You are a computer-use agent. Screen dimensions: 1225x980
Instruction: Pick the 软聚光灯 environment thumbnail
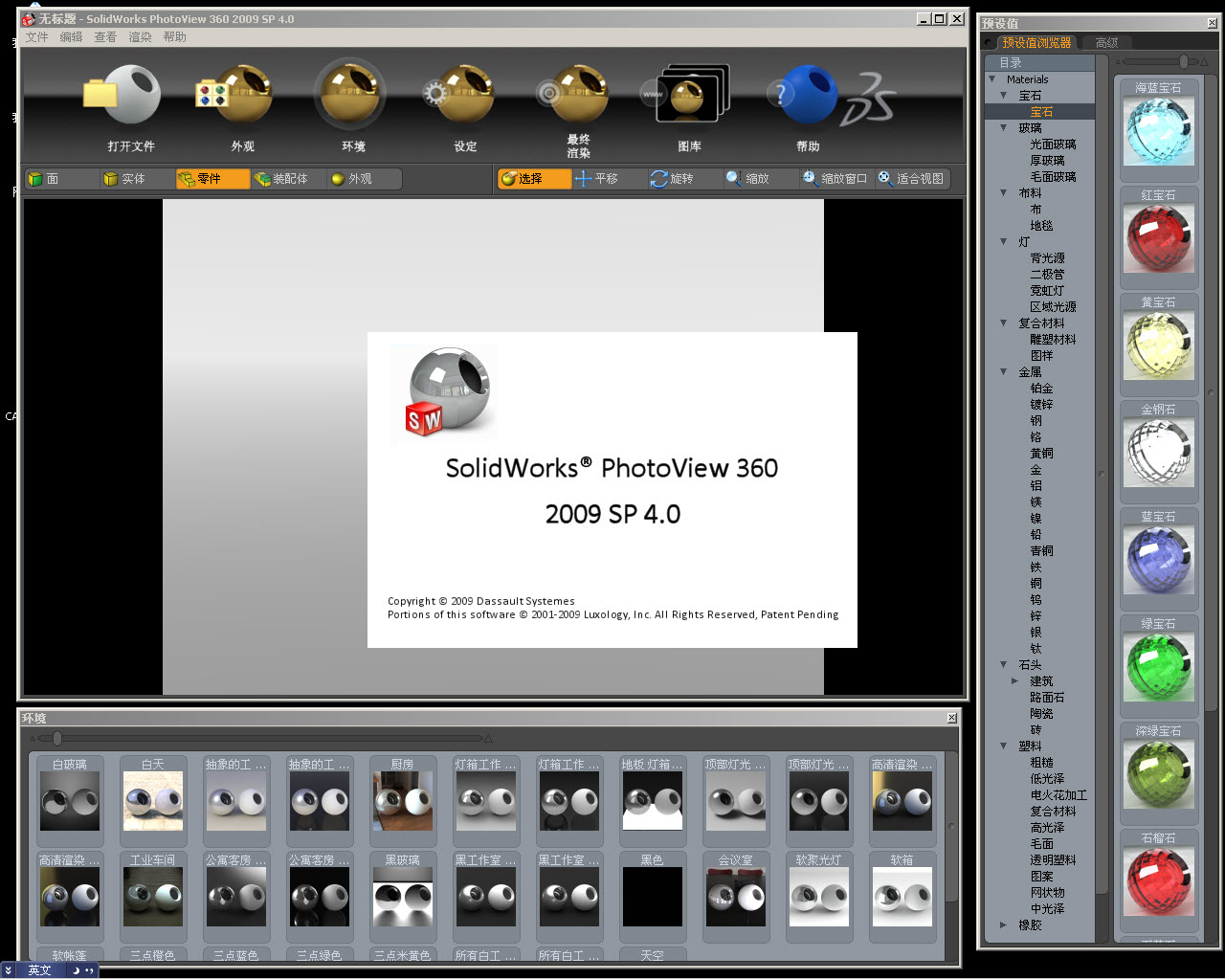(819, 896)
